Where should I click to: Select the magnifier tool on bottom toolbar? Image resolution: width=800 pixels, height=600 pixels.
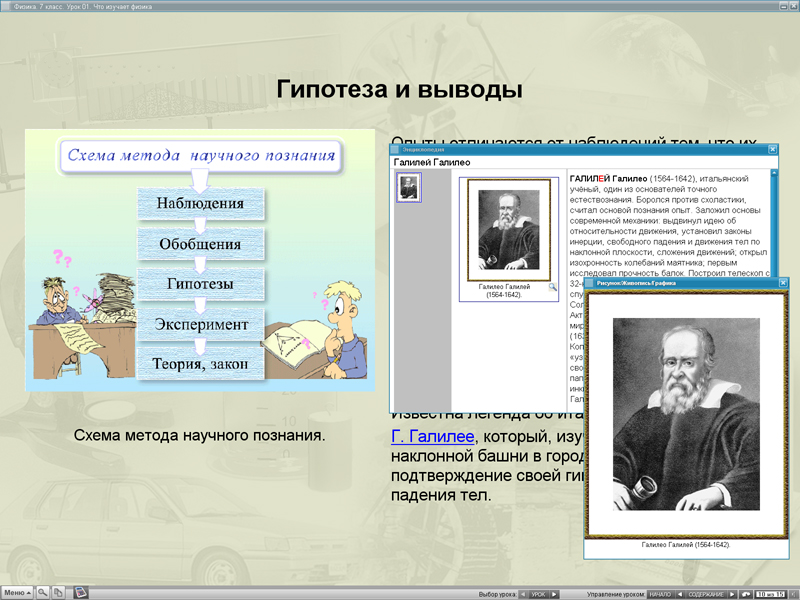[42, 592]
